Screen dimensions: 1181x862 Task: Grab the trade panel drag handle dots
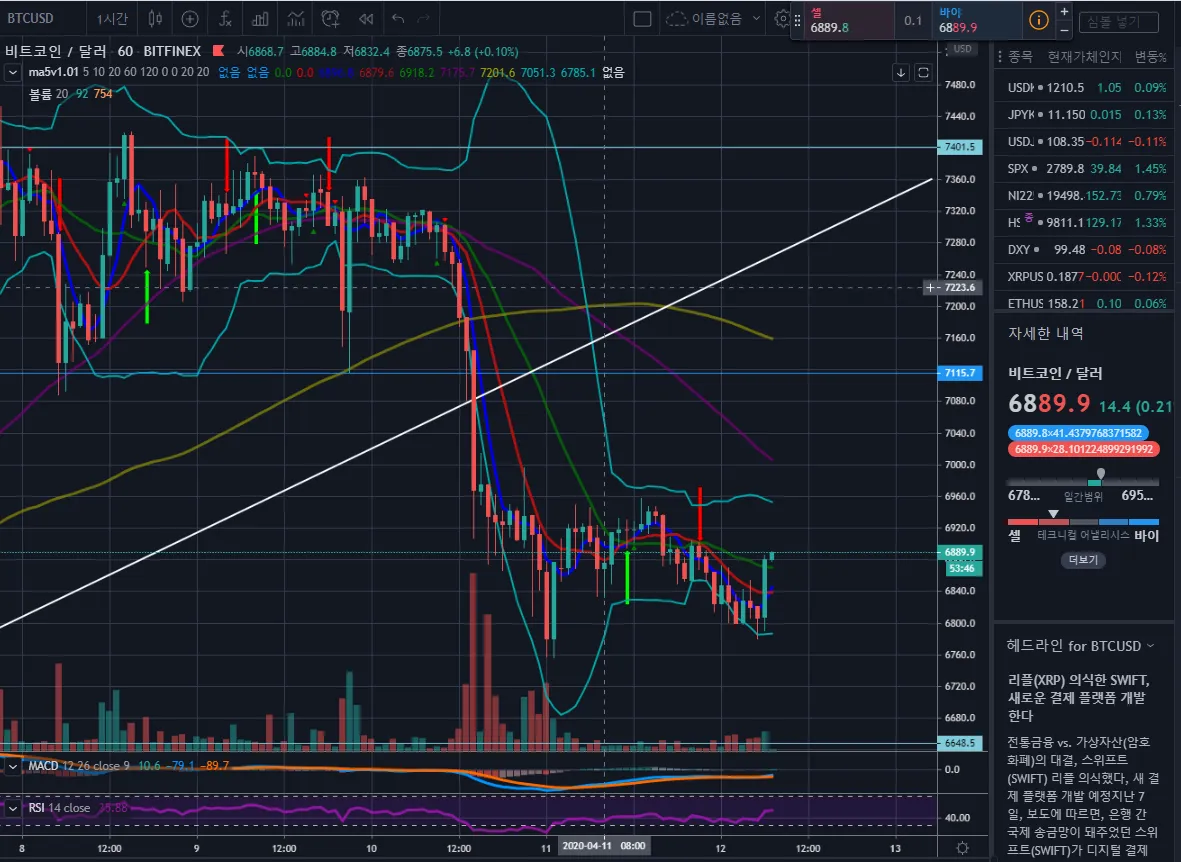tap(798, 20)
